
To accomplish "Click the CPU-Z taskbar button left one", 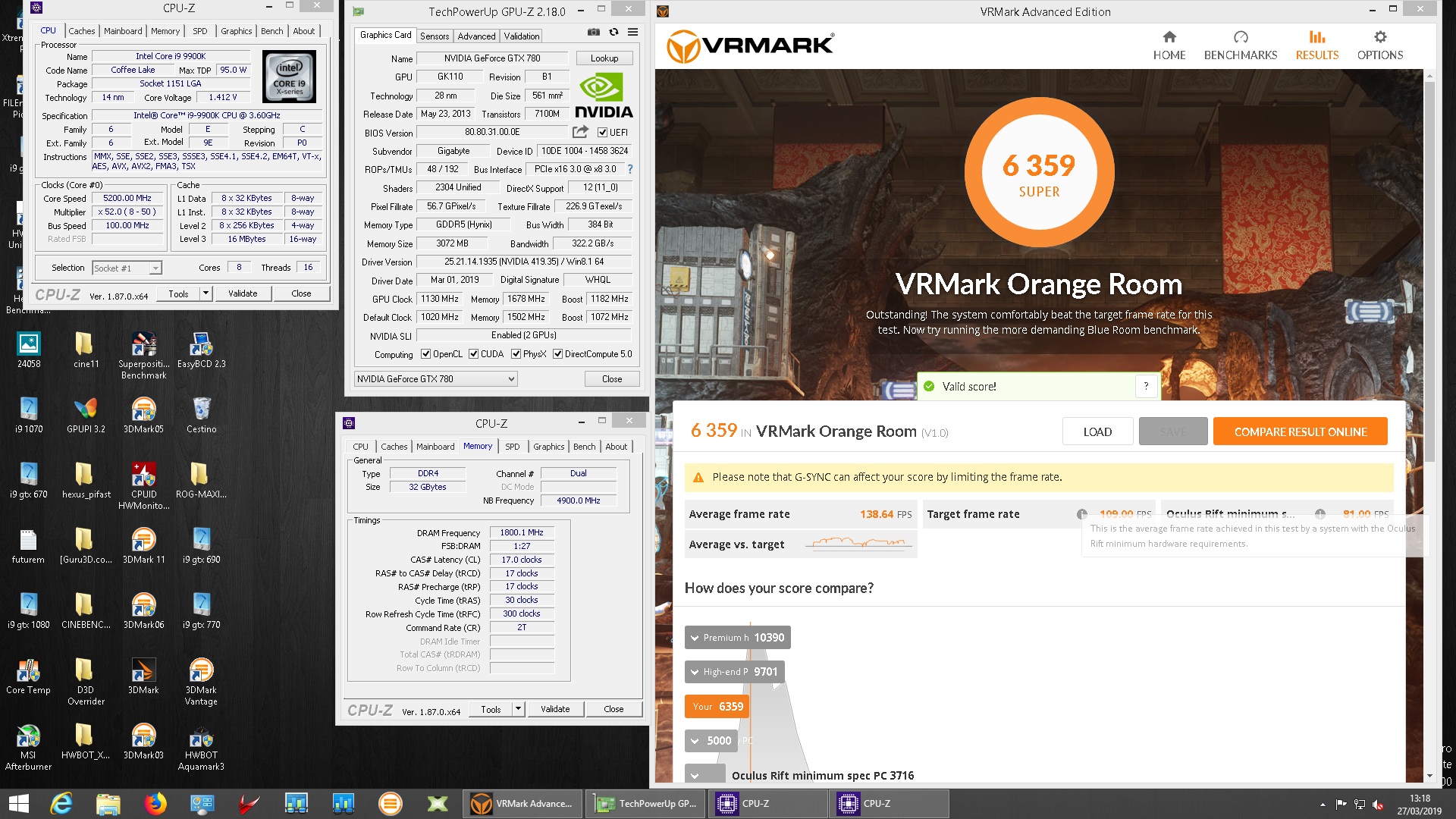I will point(767,803).
